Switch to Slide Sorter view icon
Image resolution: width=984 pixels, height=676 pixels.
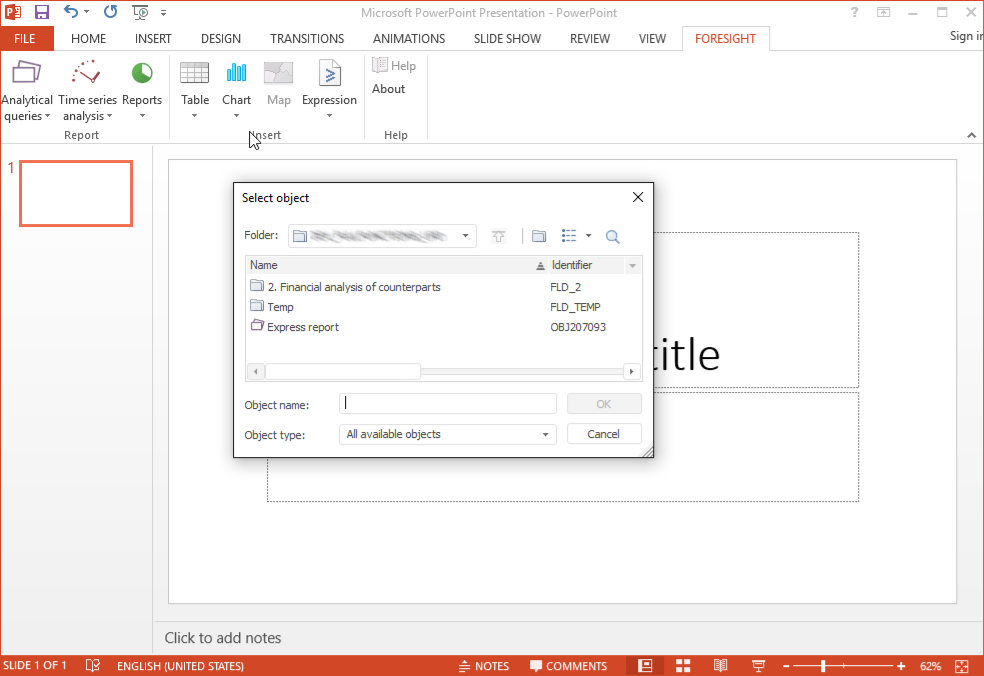coord(683,666)
